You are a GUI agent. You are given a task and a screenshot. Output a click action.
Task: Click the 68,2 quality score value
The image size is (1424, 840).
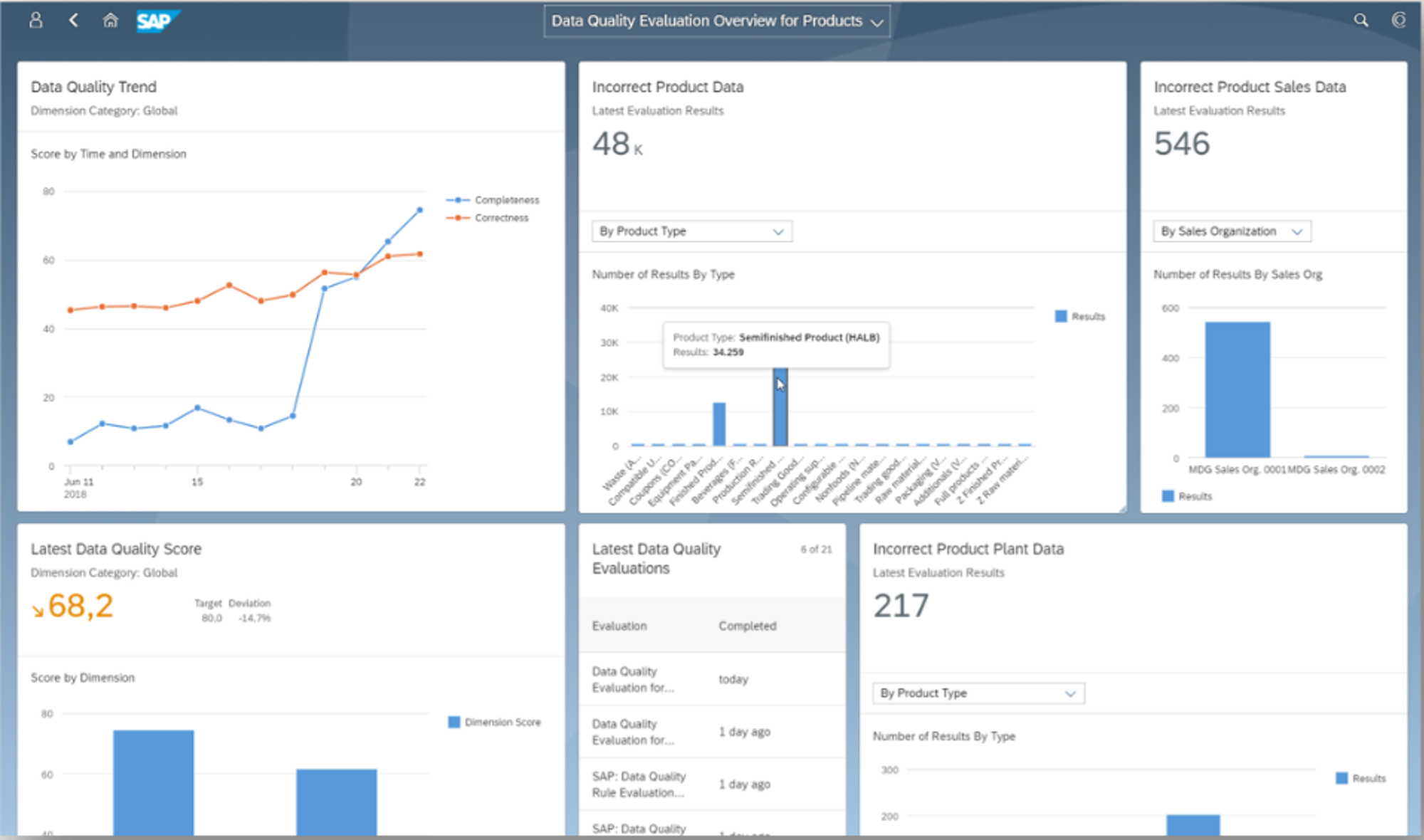click(x=80, y=606)
